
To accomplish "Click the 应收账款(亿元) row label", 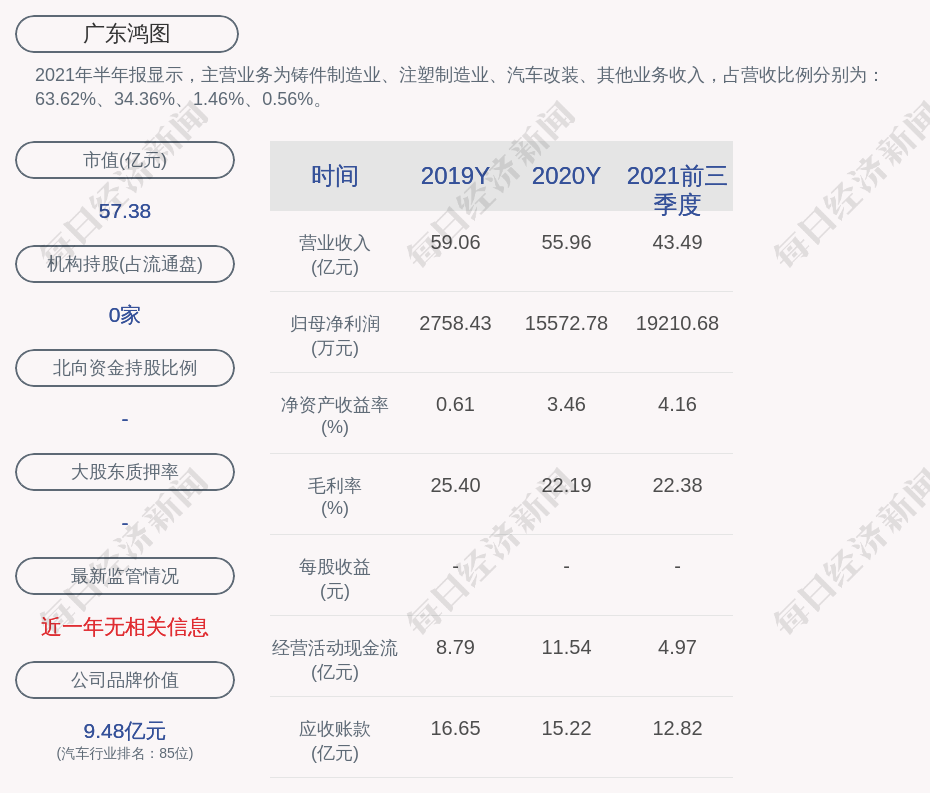I will [335, 741].
